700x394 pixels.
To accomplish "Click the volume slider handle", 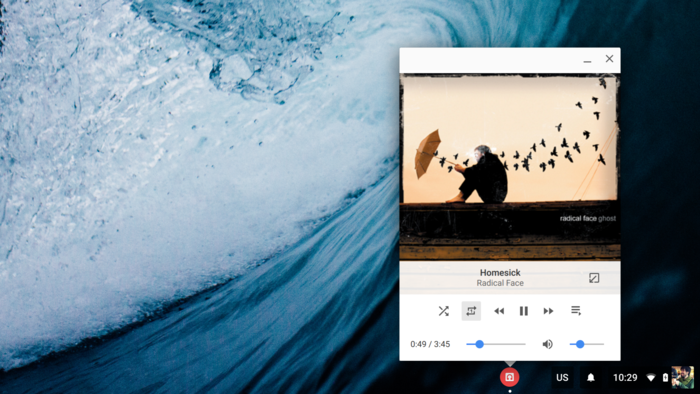I will point(580,344).
